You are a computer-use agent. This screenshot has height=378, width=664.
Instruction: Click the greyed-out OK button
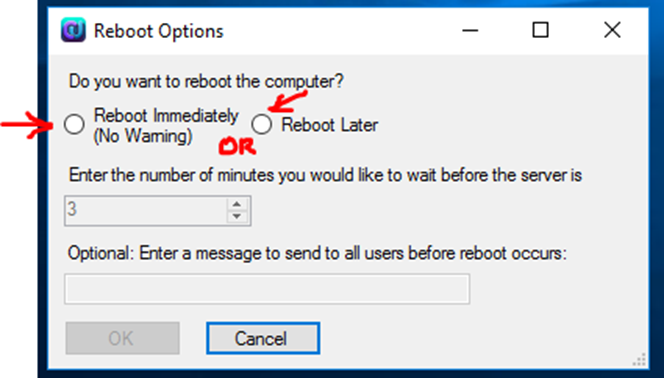(122, 338)
